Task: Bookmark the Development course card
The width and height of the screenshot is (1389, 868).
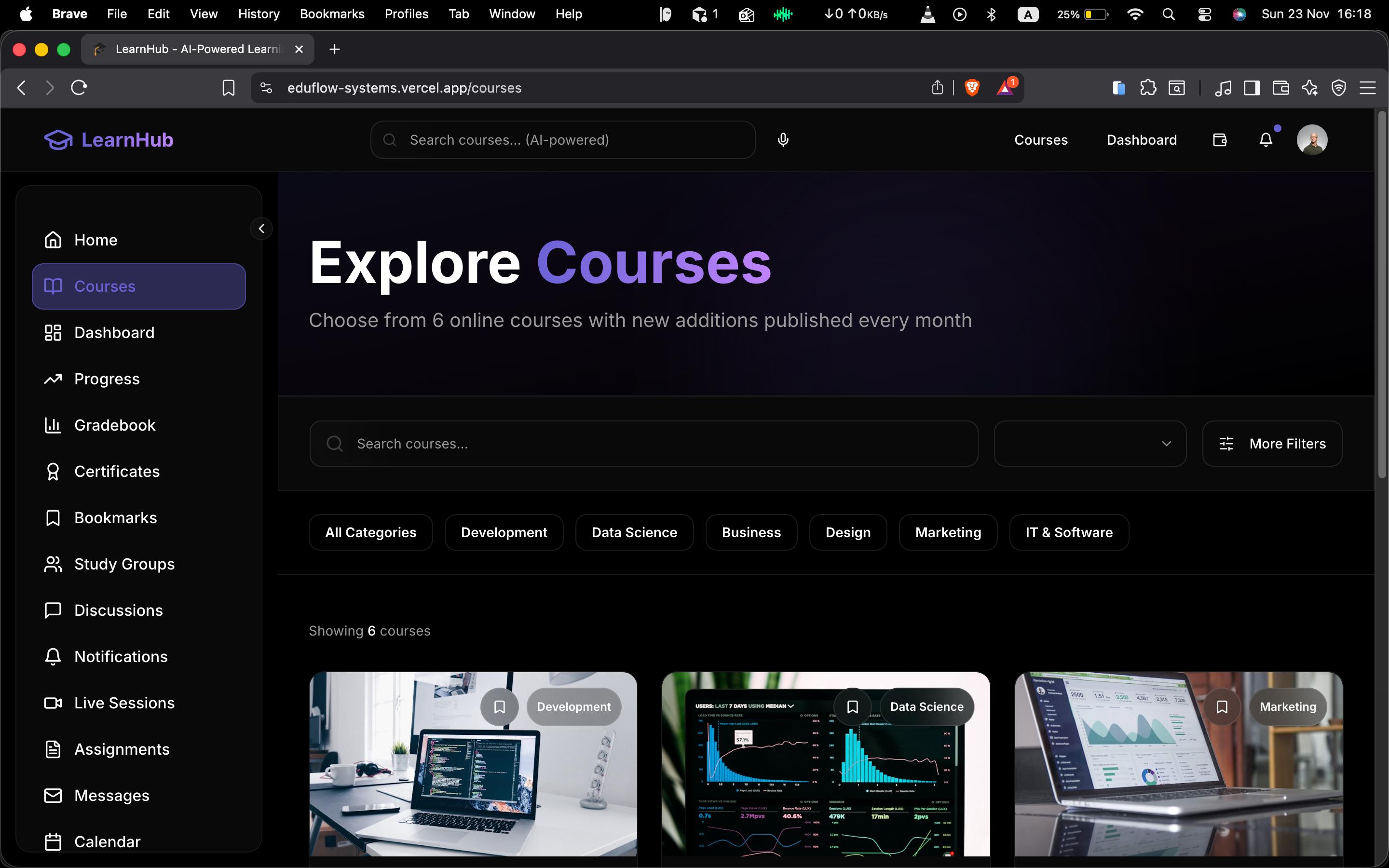Action: coord(499,706)
